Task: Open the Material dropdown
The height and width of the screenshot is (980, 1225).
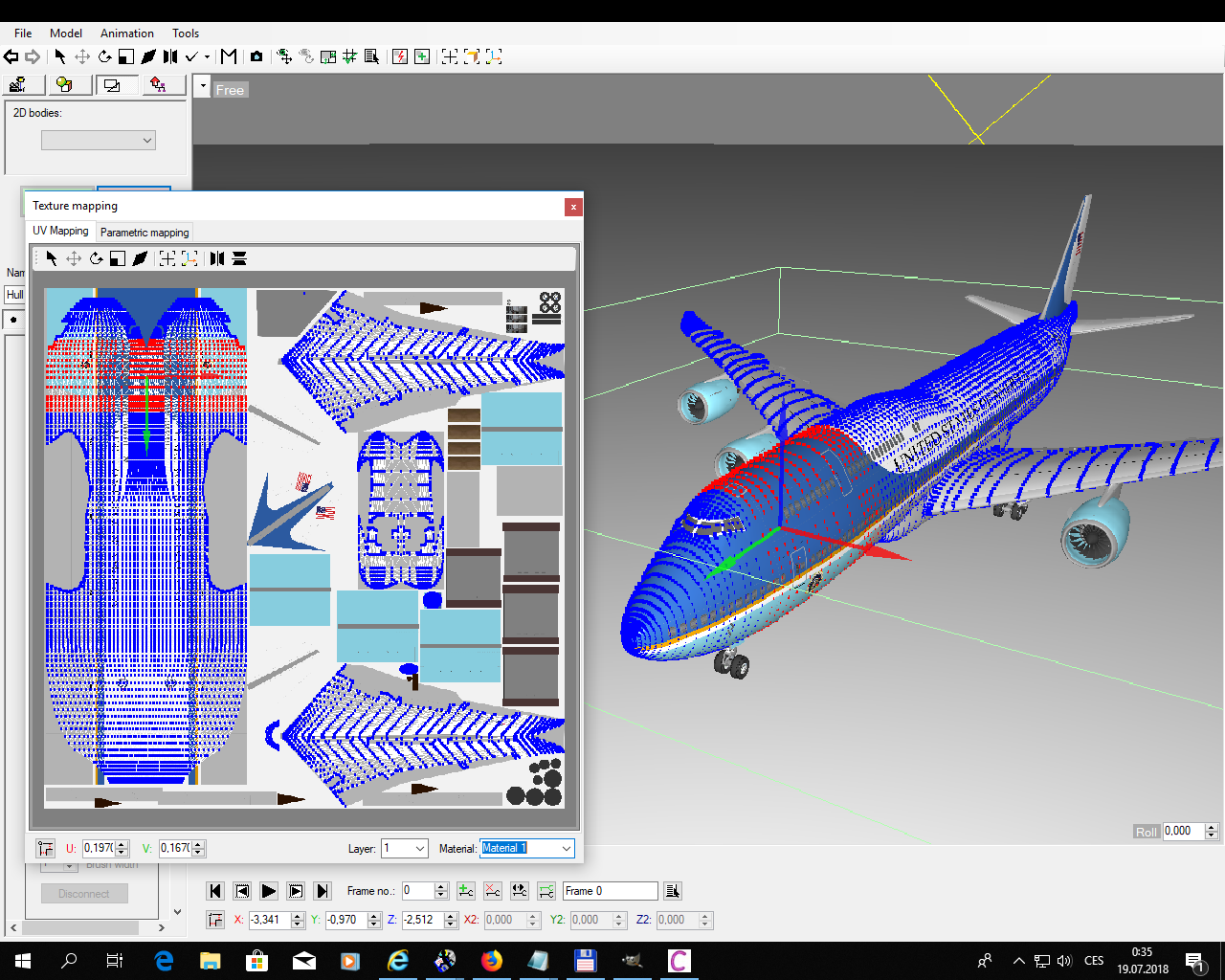Action: pos(566,849)
